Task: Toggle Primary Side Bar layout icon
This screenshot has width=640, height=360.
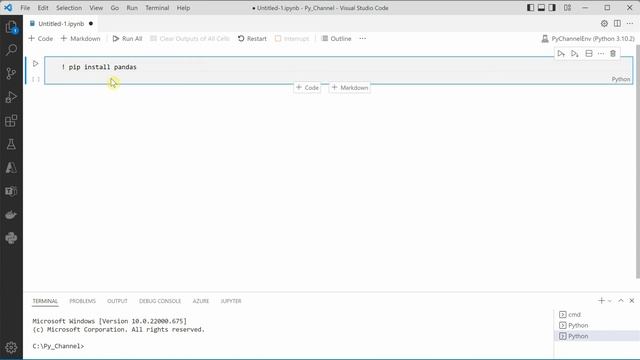Action: (530, 8)
